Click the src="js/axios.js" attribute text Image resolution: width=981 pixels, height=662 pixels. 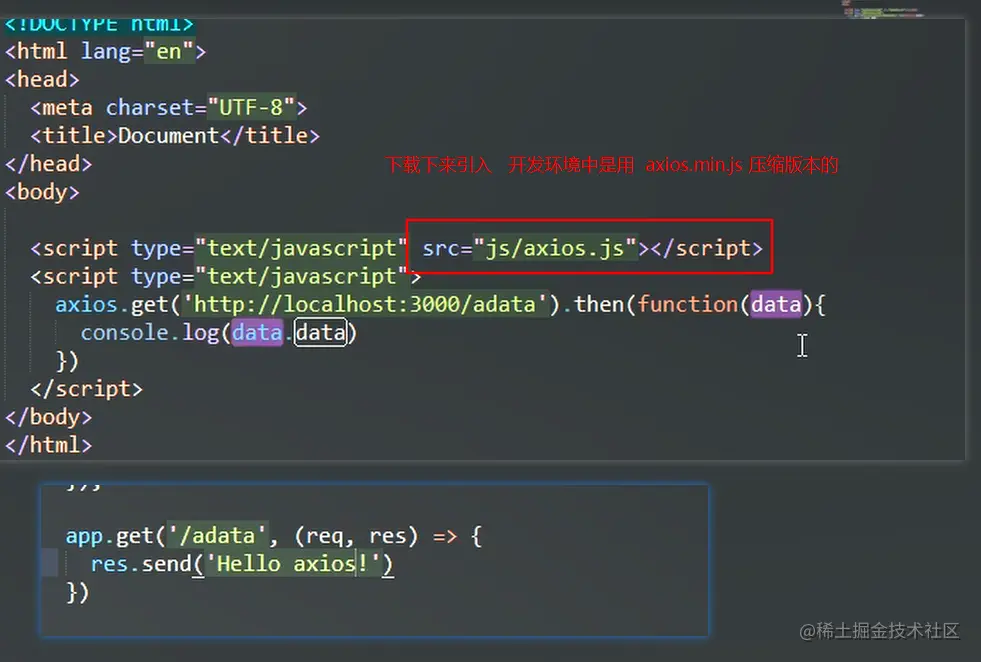pos(529,248)
